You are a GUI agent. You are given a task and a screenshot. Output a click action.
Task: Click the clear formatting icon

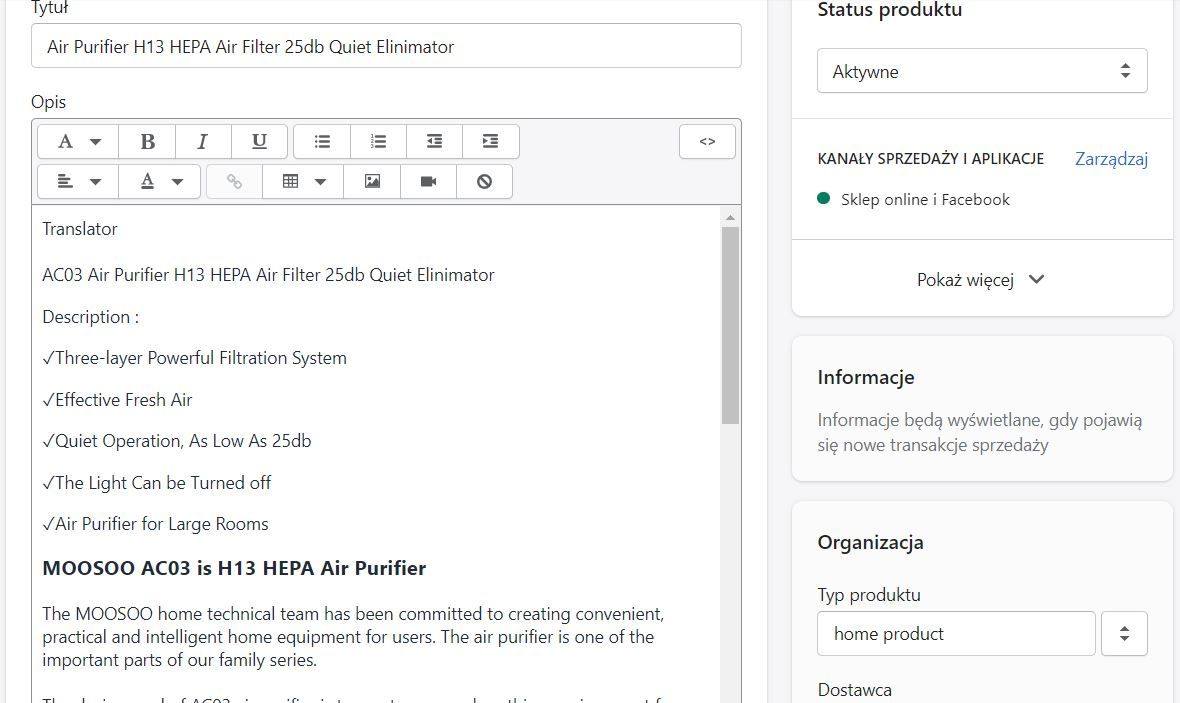coord(485,181)
